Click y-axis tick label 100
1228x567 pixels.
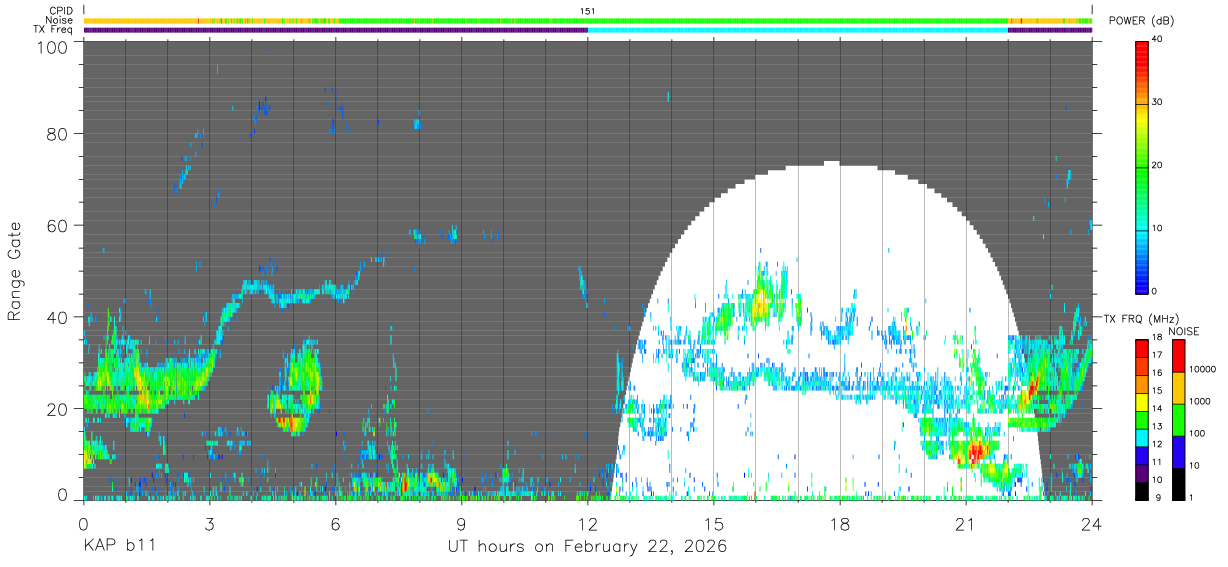[x=54, y=46]
